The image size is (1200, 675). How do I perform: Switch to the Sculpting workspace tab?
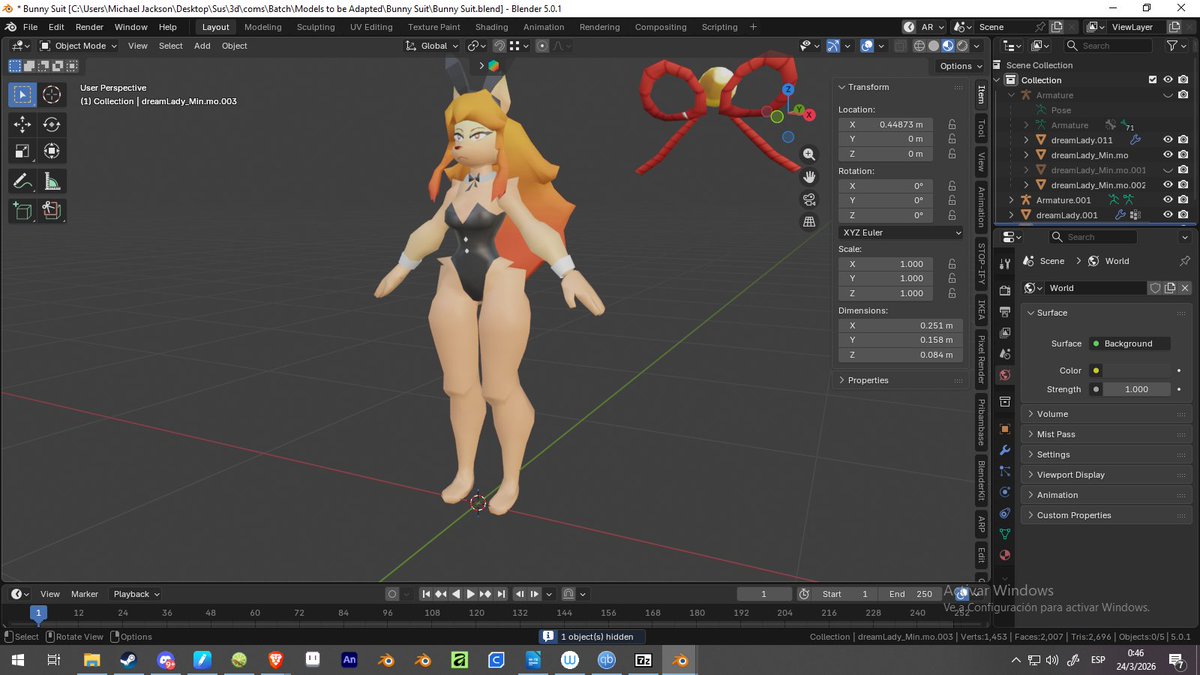(316, 27)
